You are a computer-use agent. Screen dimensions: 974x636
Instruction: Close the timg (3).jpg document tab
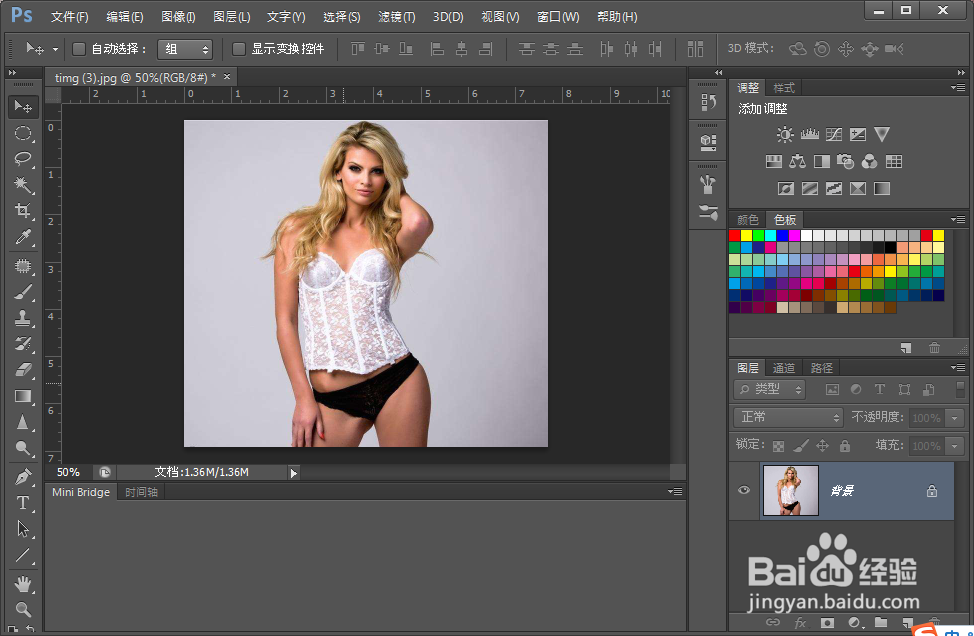coord(227,76)
